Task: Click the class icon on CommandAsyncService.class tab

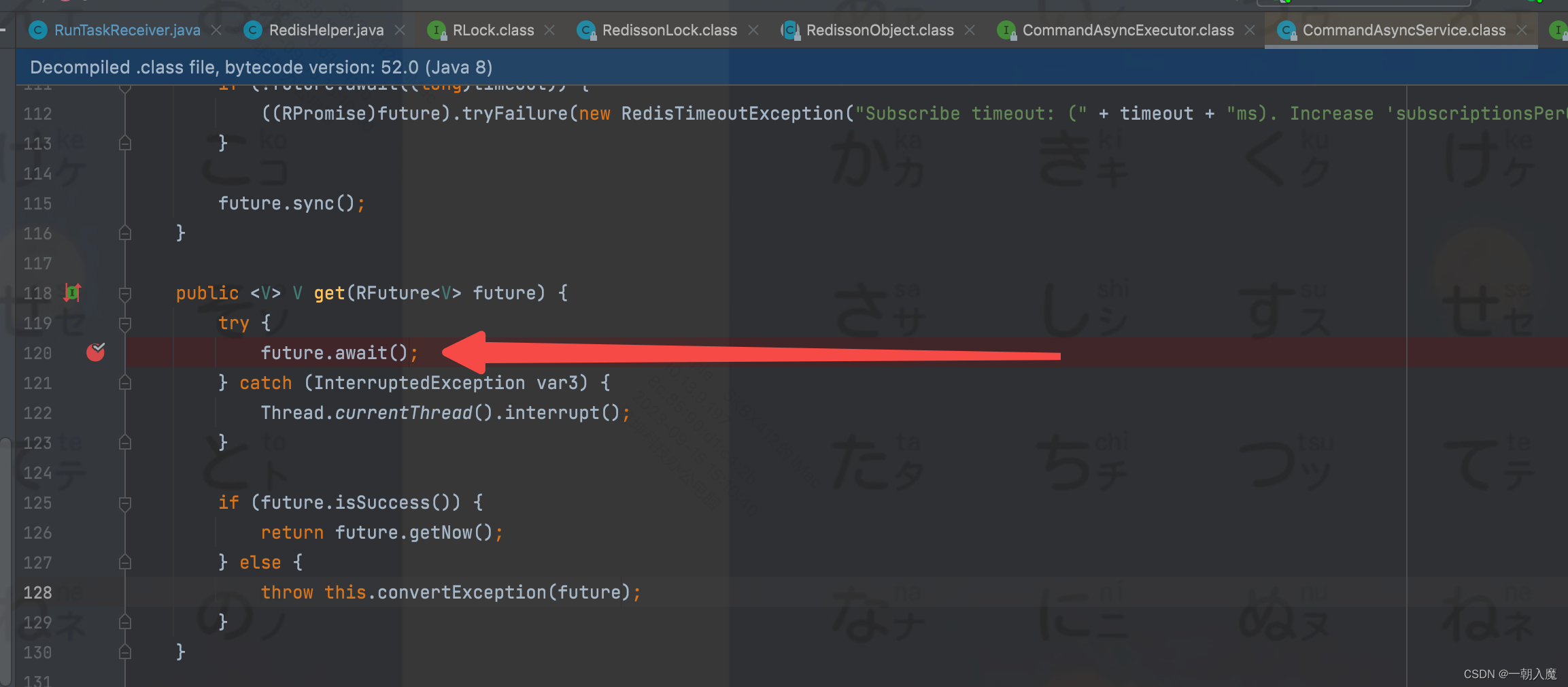Action: pos(1287,30)
